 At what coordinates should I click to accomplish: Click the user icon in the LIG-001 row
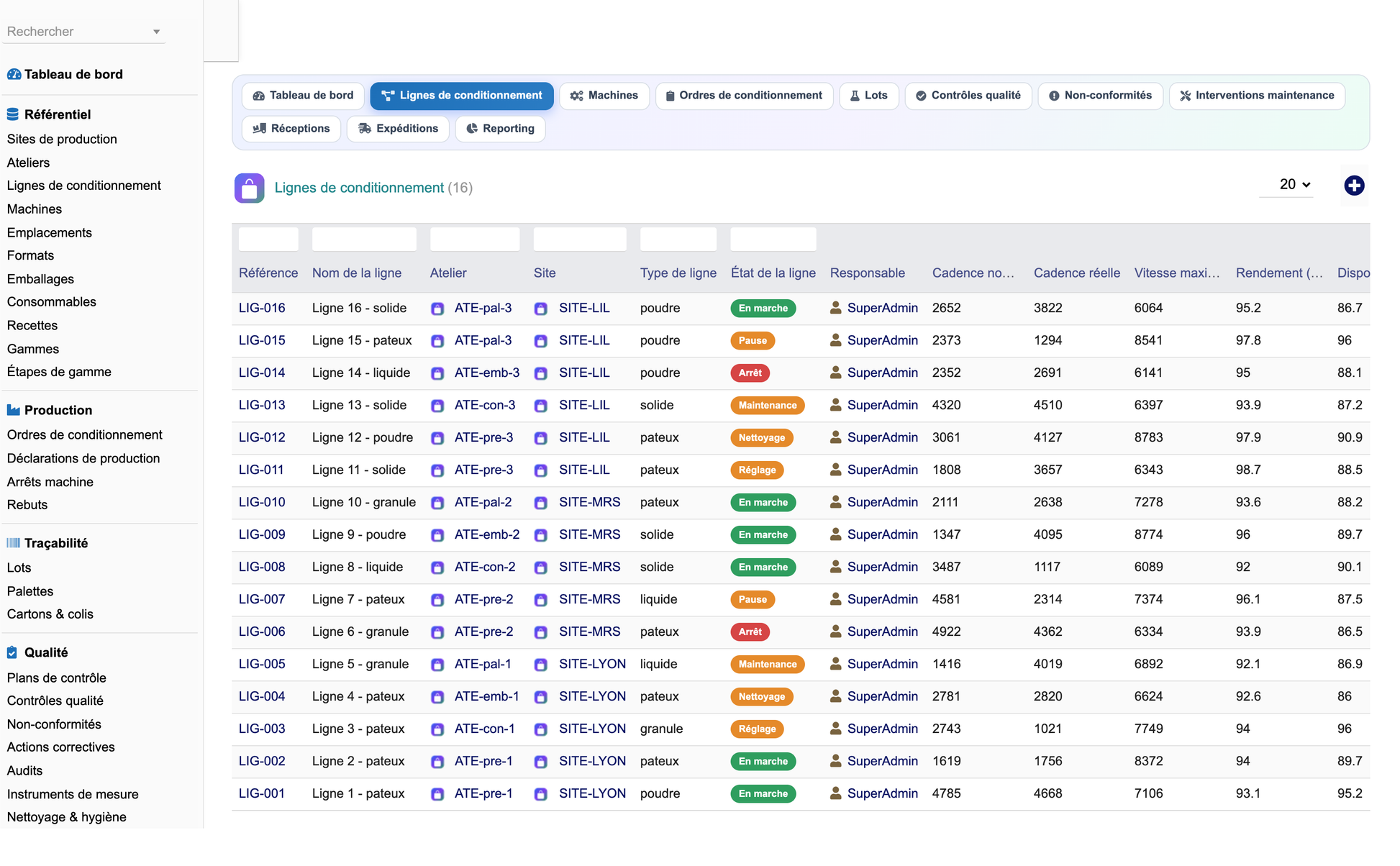[x=836, y=793]
